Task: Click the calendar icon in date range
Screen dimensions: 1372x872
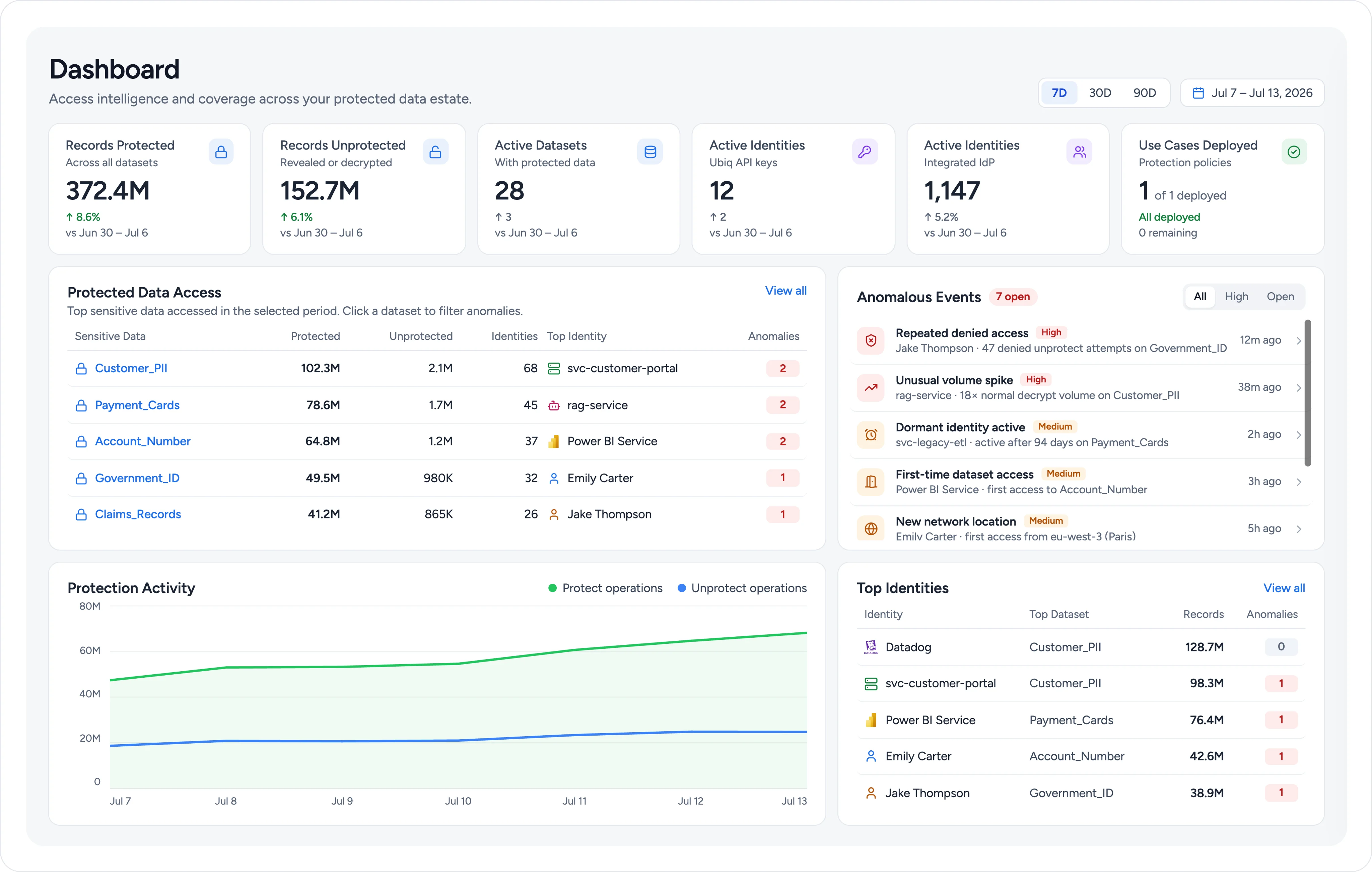Action: pos(1198,93)
